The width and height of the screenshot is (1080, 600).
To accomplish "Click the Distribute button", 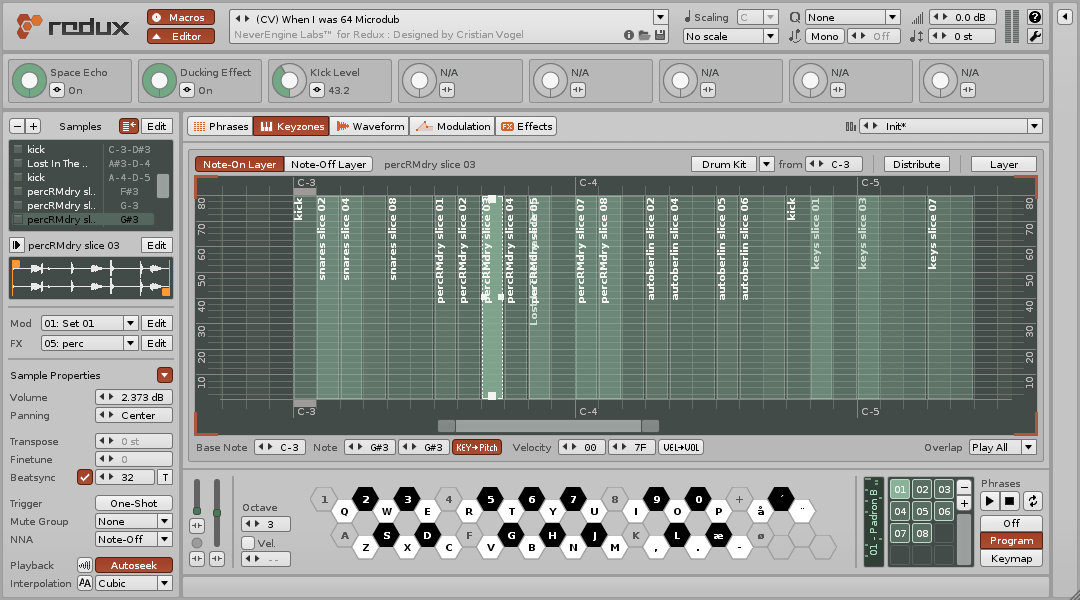I will [x=916, y=164].
